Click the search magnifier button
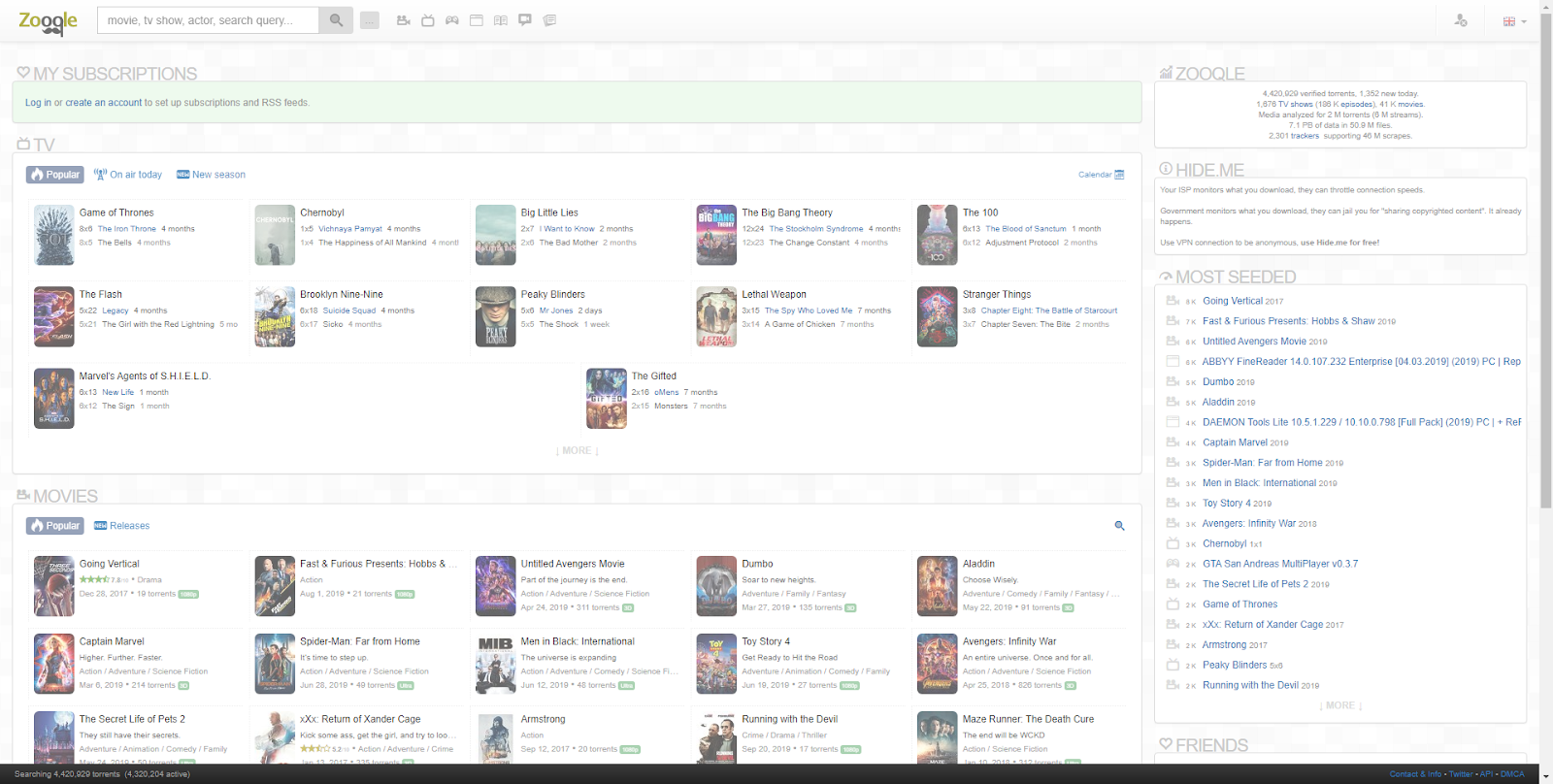1553x784 pixels. click(x=336, y=20)
